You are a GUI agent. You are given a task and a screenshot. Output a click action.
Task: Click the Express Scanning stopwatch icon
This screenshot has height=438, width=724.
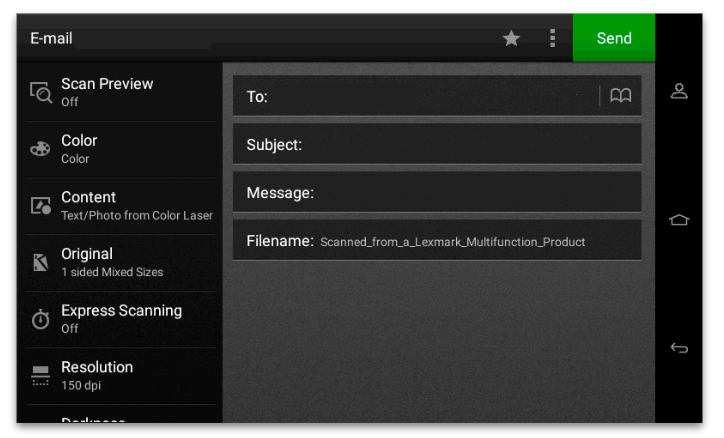[41, 319]
